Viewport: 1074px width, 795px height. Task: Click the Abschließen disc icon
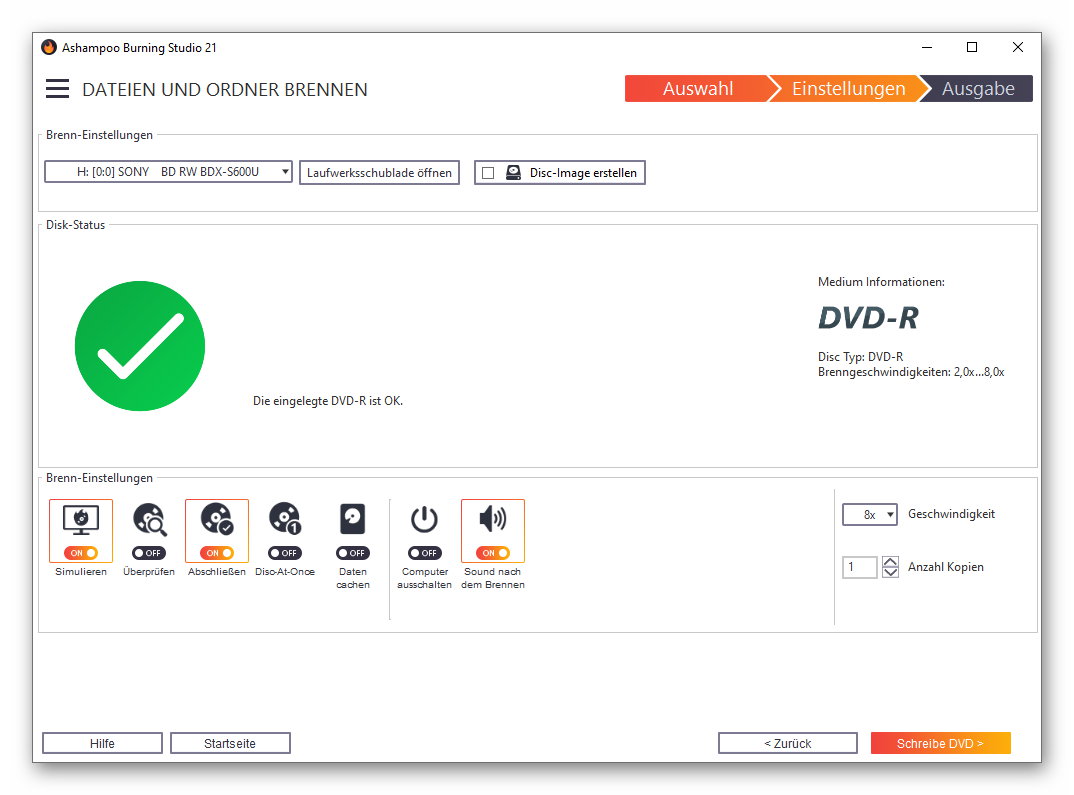click(216, 520)
